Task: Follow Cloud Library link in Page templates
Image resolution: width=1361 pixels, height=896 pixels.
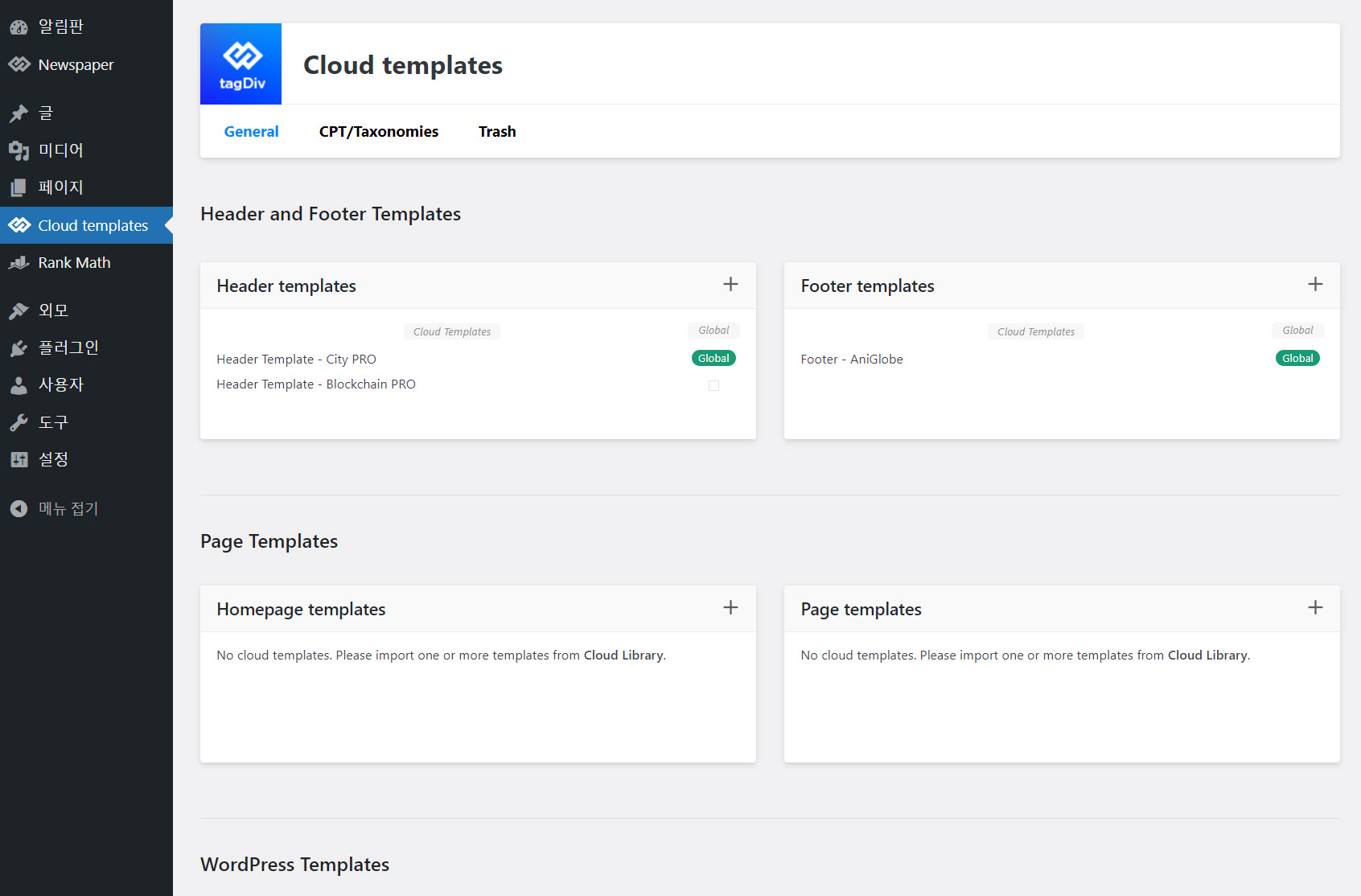Action: [1207, 655]
